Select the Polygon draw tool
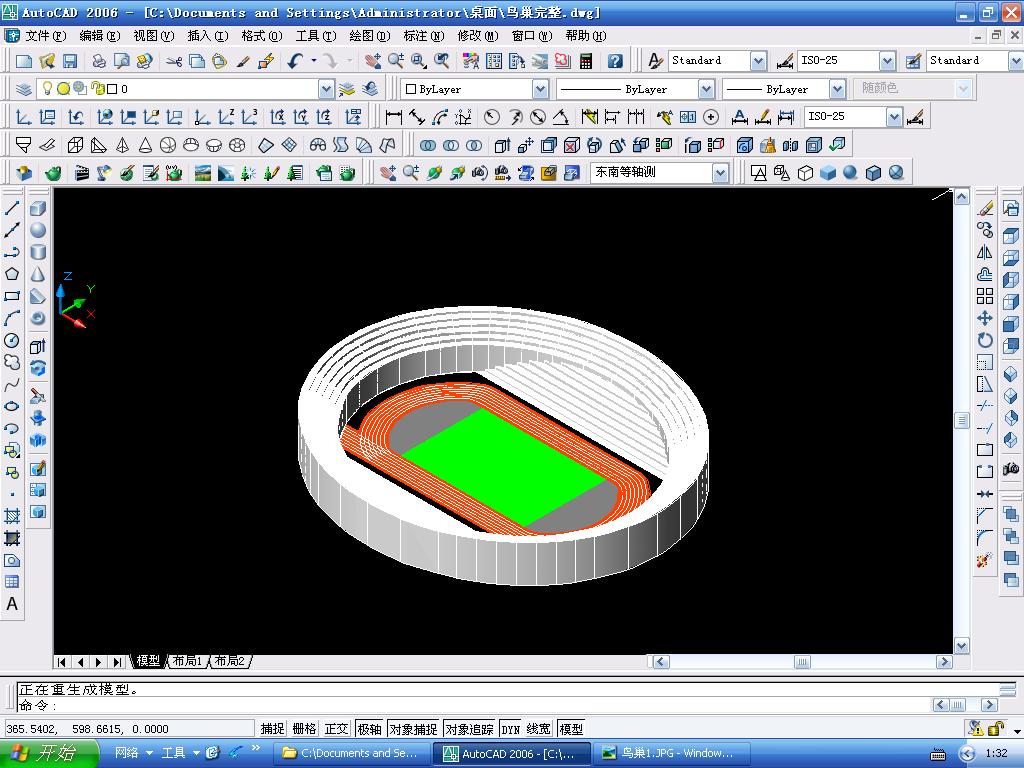This screenshot has width=1024, height=768. tap(12, 274)
